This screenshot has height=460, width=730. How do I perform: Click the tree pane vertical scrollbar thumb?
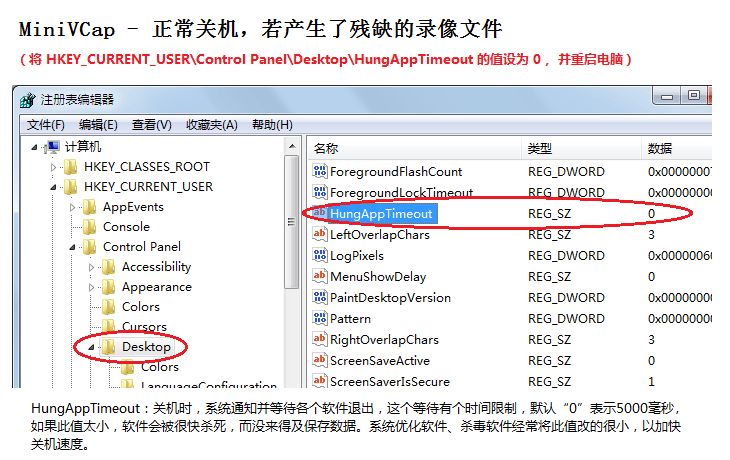point(292,223)
